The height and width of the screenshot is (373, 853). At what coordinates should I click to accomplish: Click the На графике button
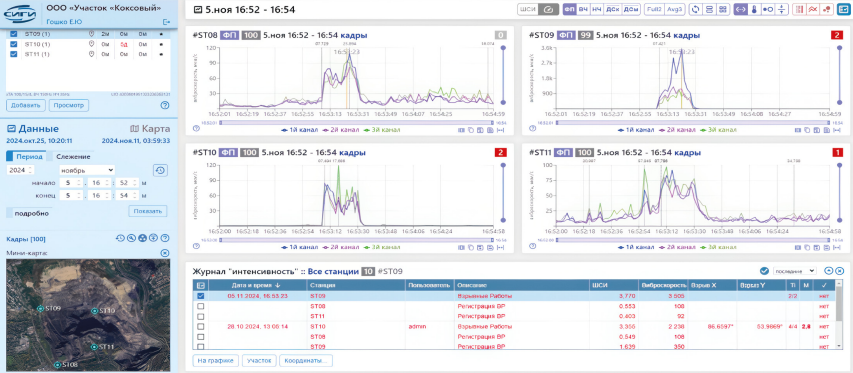(x=216, y=360)
